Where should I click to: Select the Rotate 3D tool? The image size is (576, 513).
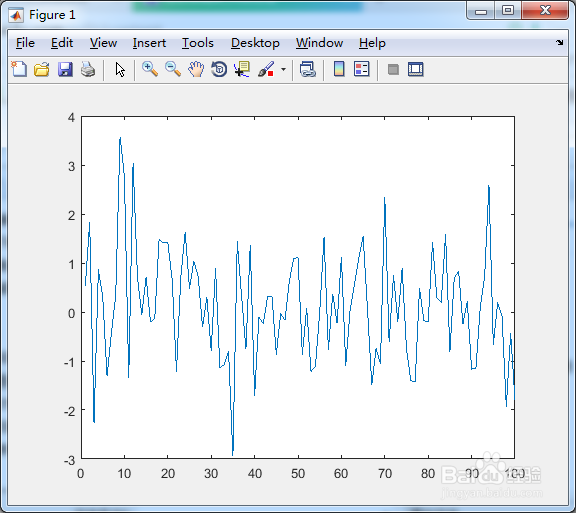(x=219, y=69)
